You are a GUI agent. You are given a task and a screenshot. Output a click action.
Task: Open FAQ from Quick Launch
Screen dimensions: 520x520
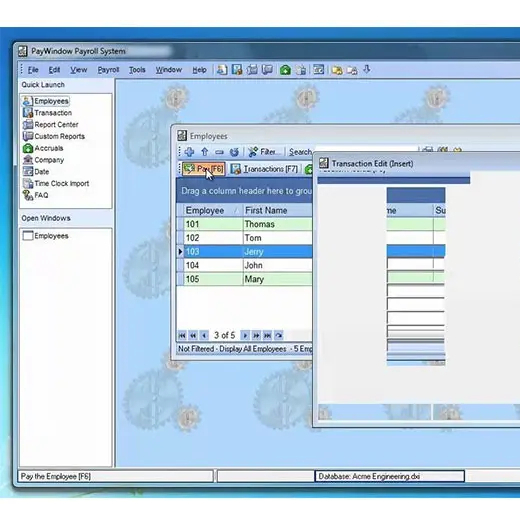(x=35, y=195)
